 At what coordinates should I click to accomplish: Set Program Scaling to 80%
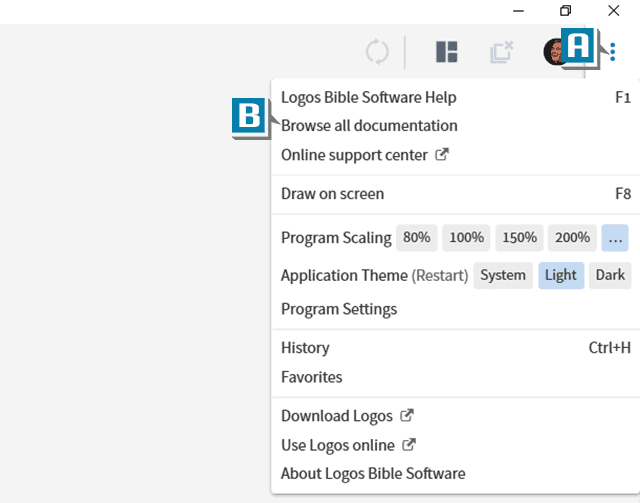[417, 237]
